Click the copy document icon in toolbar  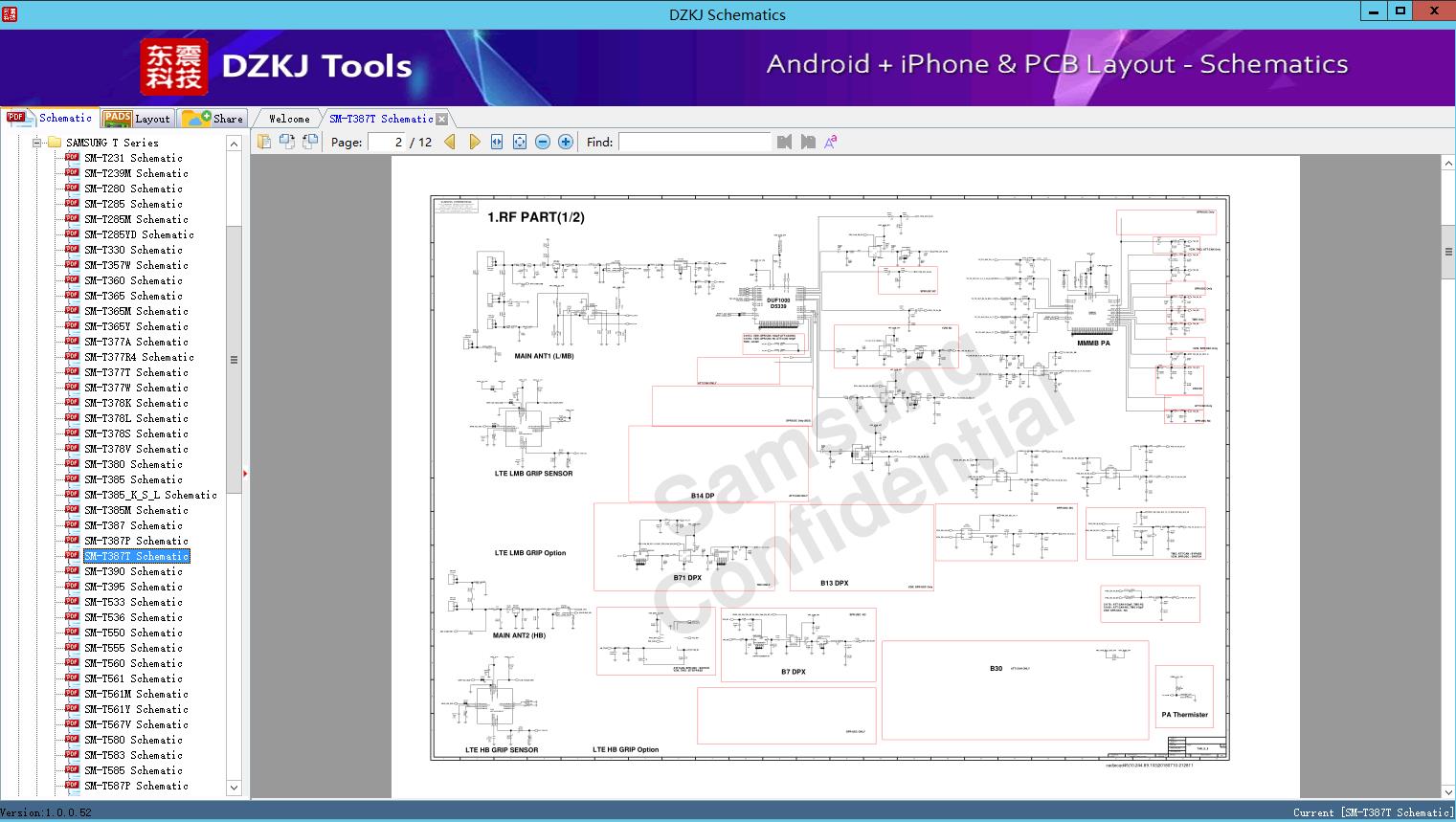pyautogui.click(x=264, y=142)
